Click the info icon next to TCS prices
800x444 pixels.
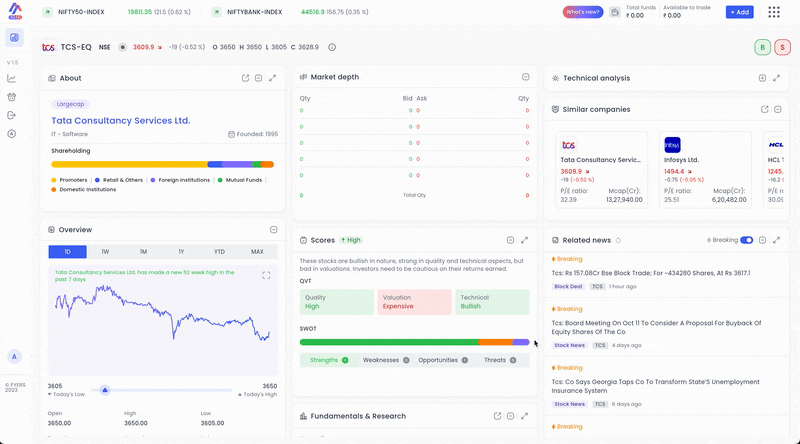pos(332,47)
